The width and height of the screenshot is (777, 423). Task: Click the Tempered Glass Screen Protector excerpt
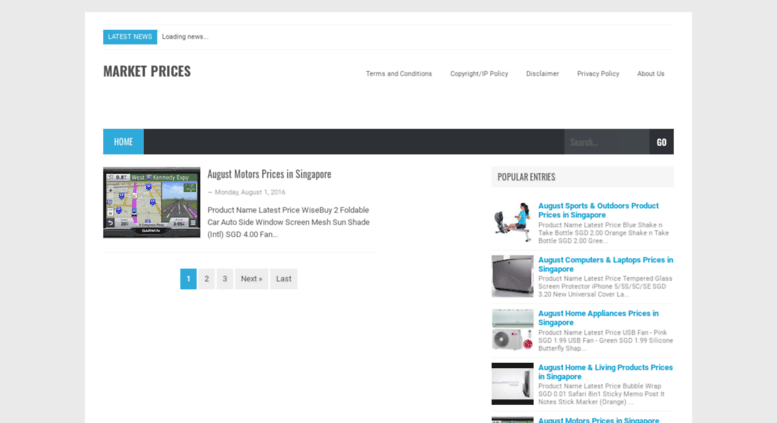click(605, 286)
